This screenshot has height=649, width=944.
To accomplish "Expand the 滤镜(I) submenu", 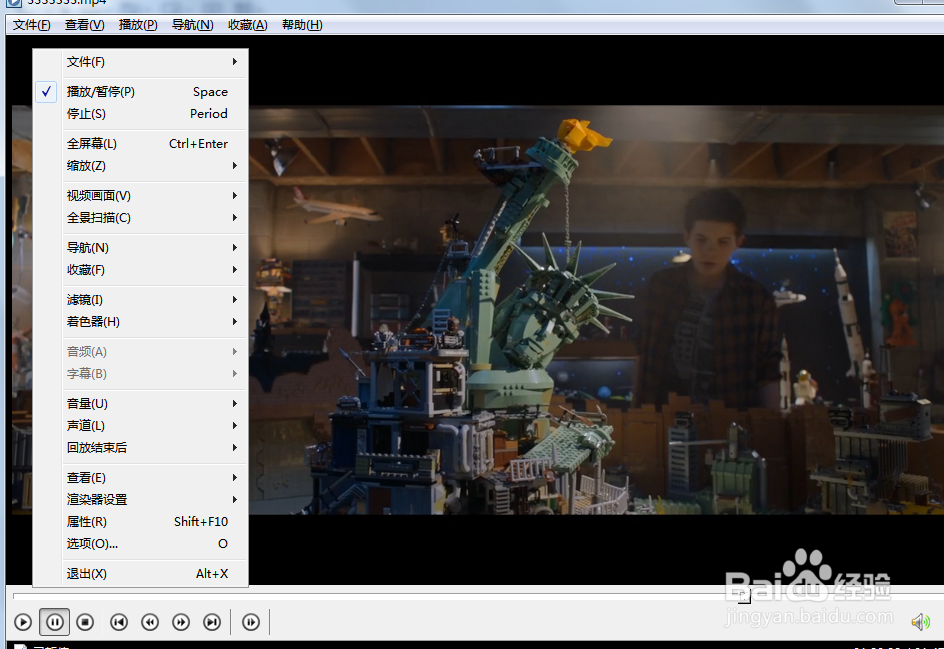I will pos(140,300).
